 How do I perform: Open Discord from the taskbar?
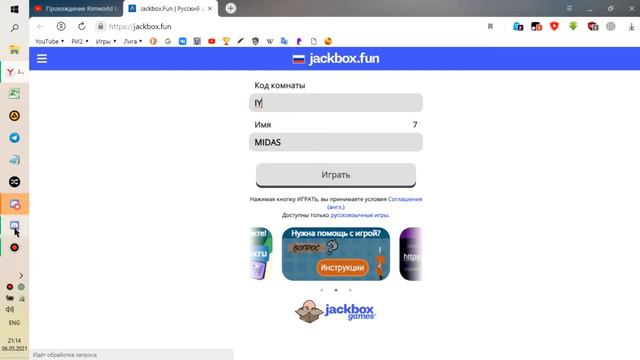[14, 225]
